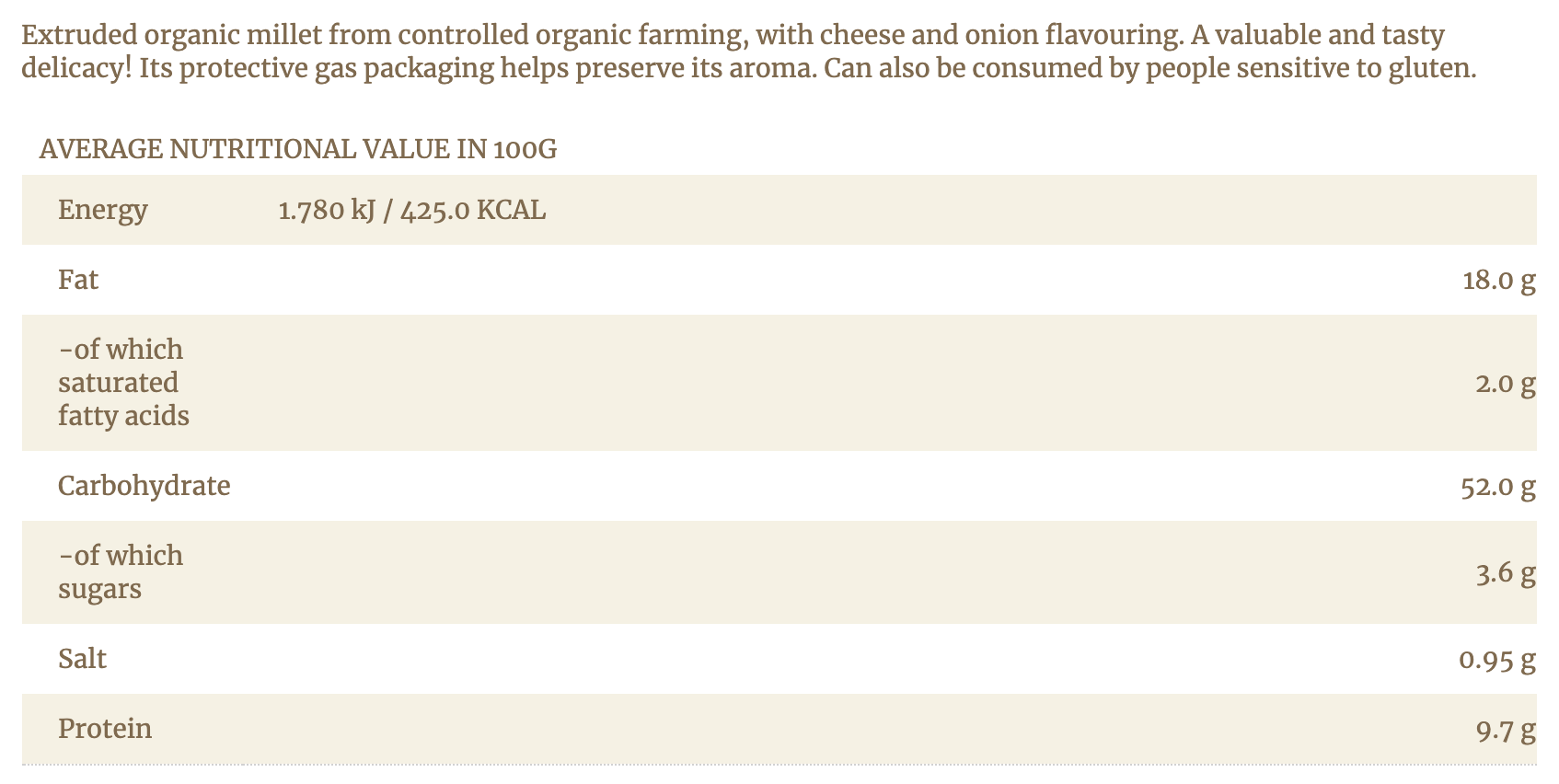Click '-of which saturated fatty acids' label

[123, 383]
